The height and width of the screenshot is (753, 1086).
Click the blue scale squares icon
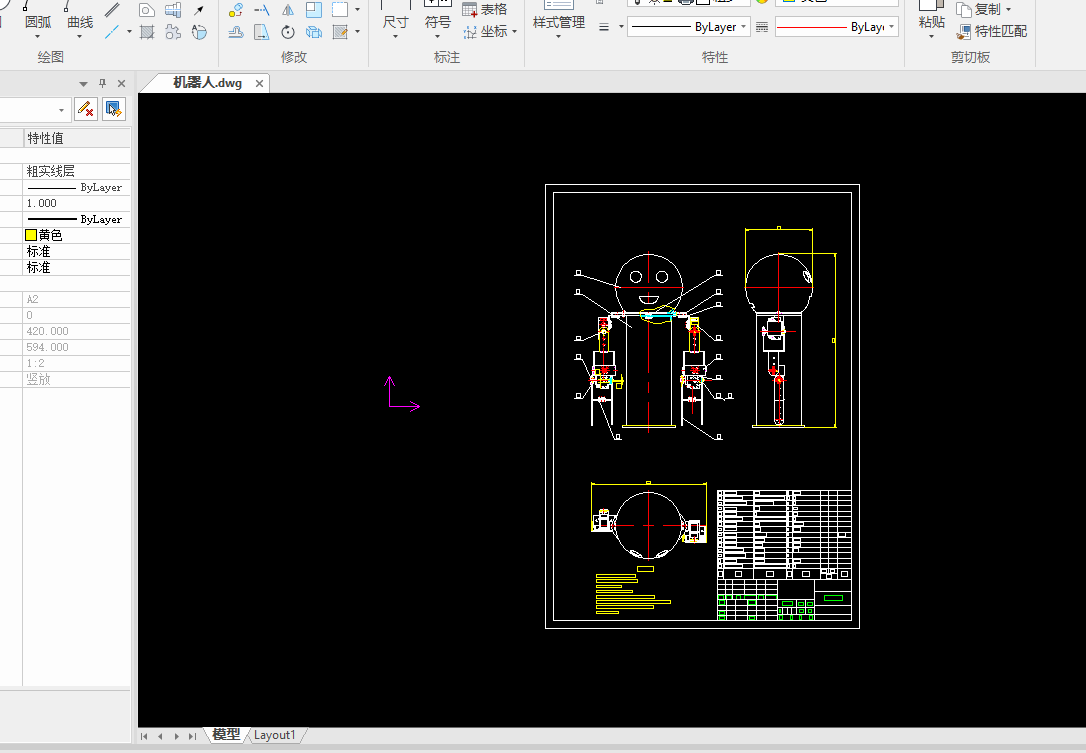click(314, 10)
